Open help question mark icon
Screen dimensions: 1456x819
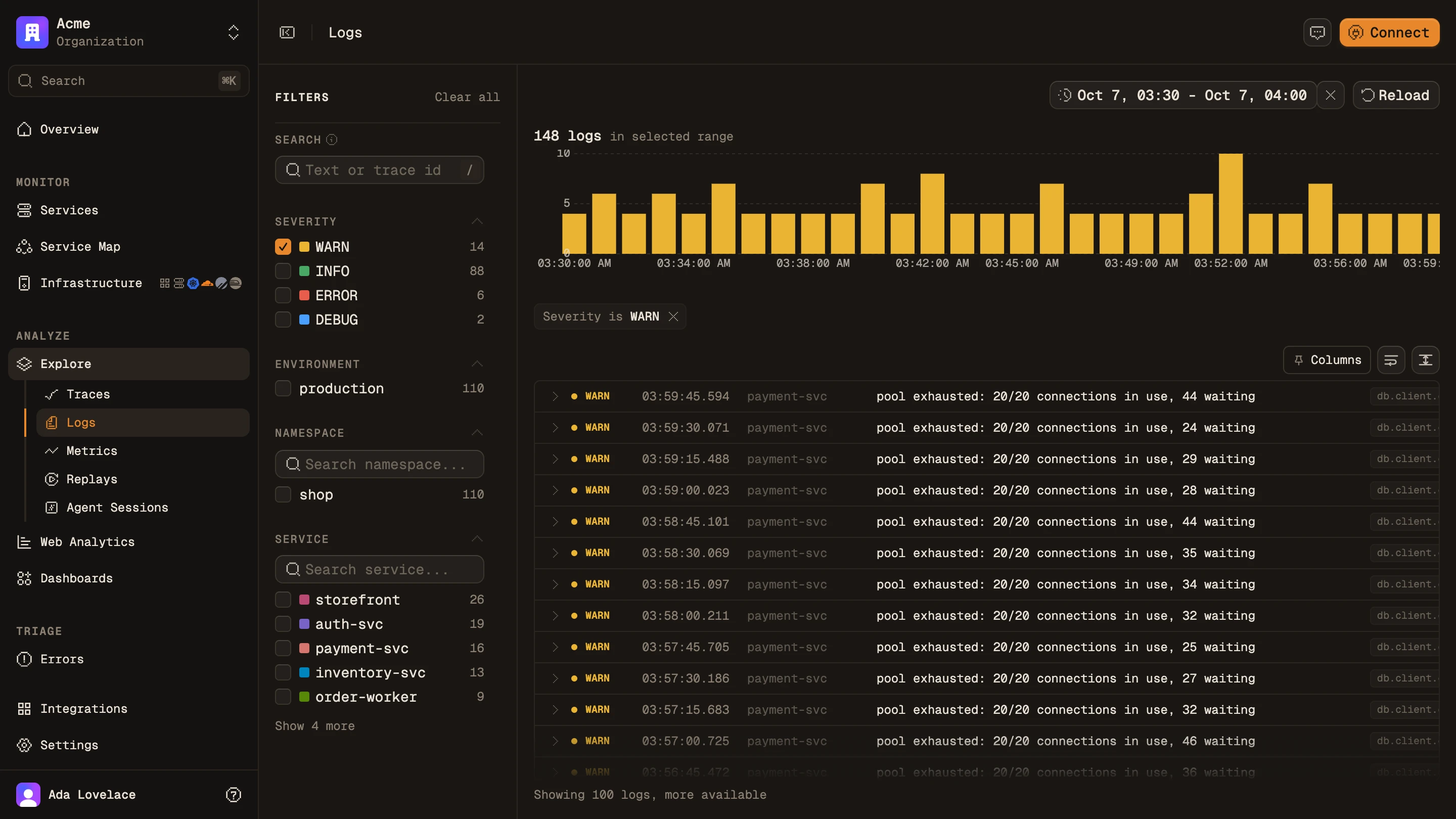click(x=234, y=795)
